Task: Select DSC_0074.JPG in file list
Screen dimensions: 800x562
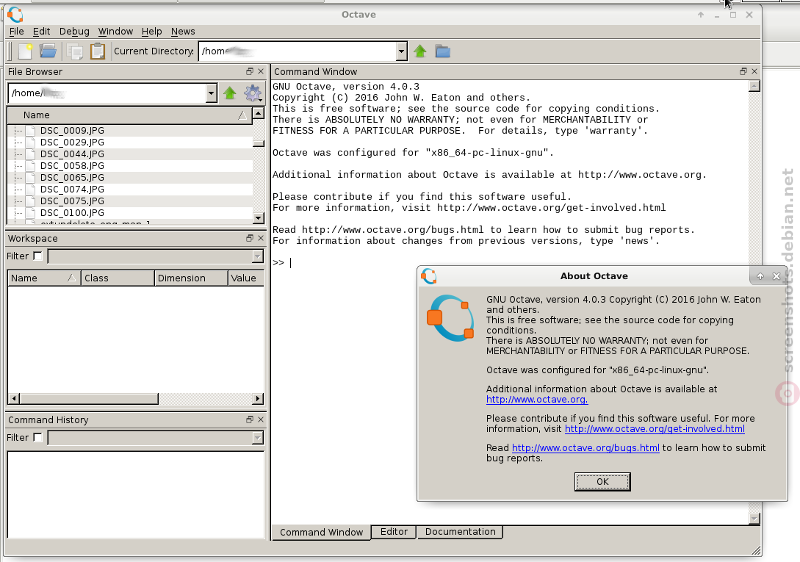Action: coord(72,189)
